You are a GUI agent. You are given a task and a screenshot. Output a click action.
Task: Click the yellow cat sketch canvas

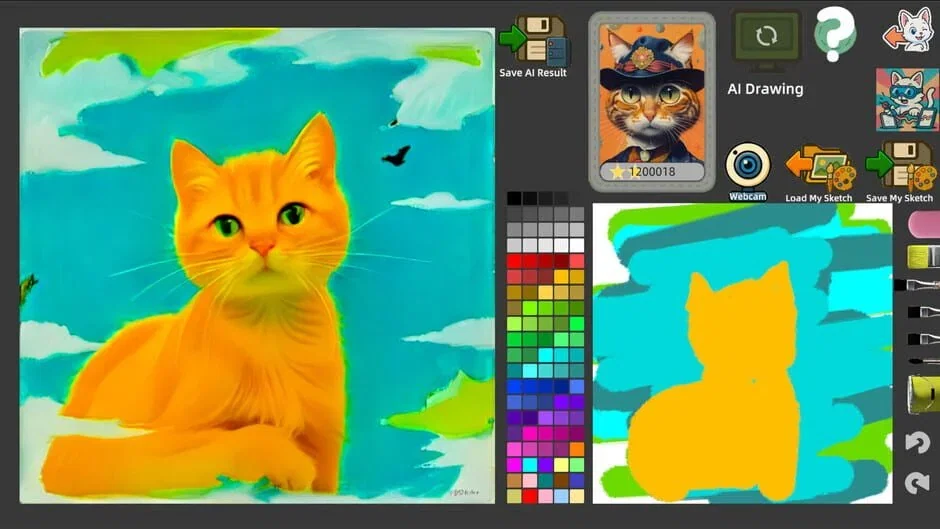[x=741, y=352]
